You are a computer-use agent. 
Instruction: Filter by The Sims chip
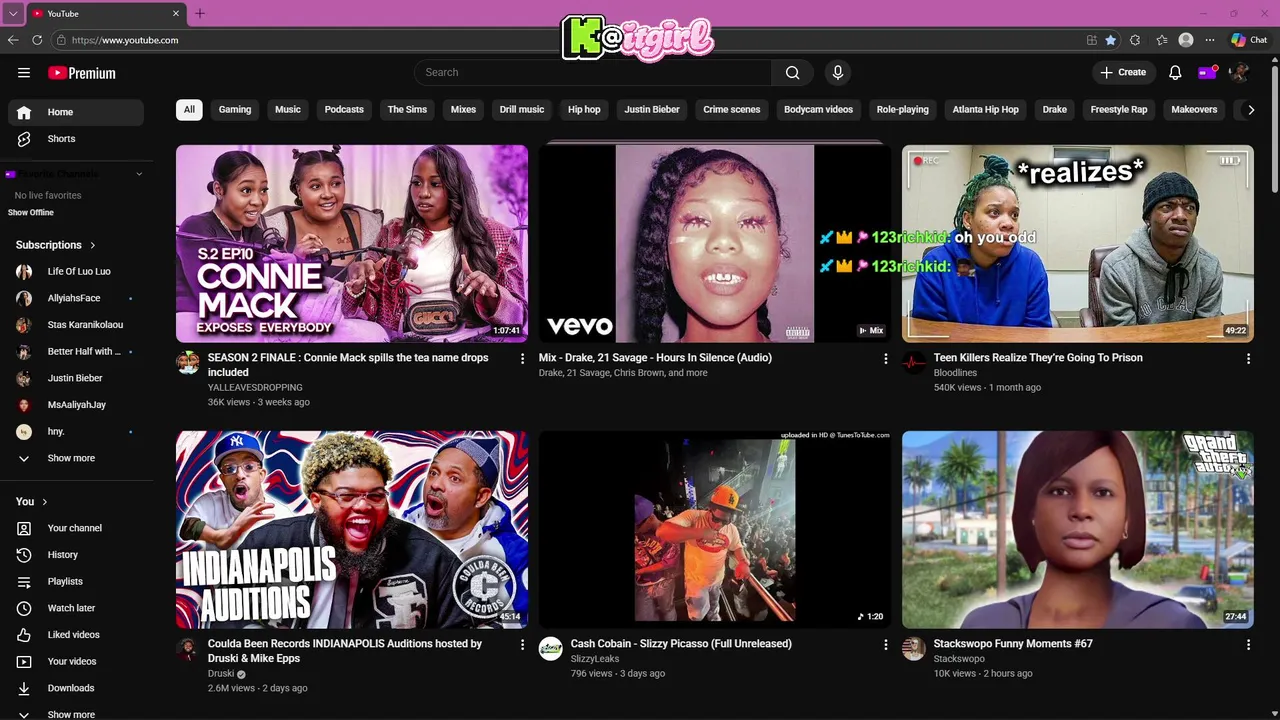pos(407,109)
